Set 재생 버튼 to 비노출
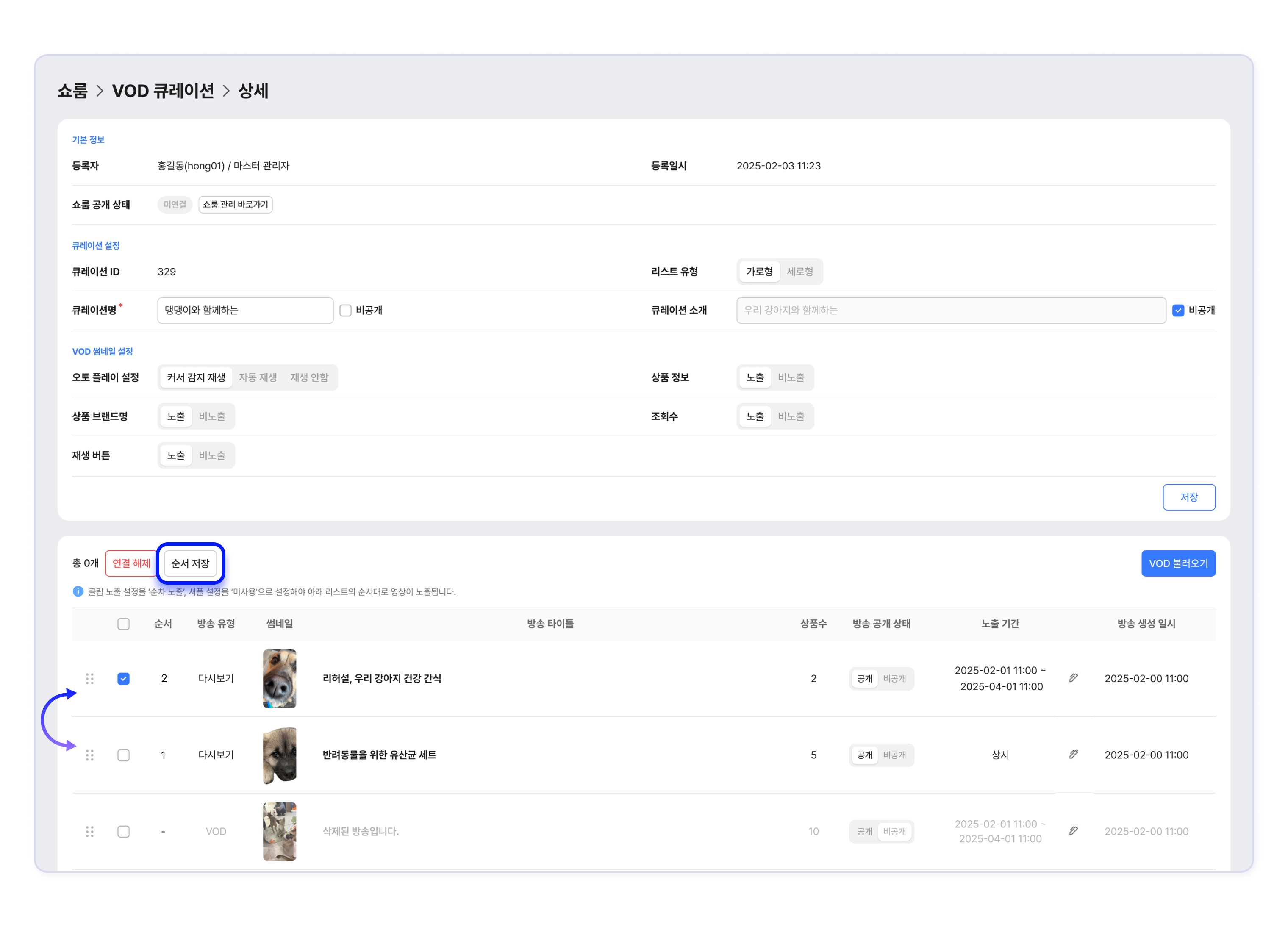The height and width of the screenshot is (927, 1288). 212,455
